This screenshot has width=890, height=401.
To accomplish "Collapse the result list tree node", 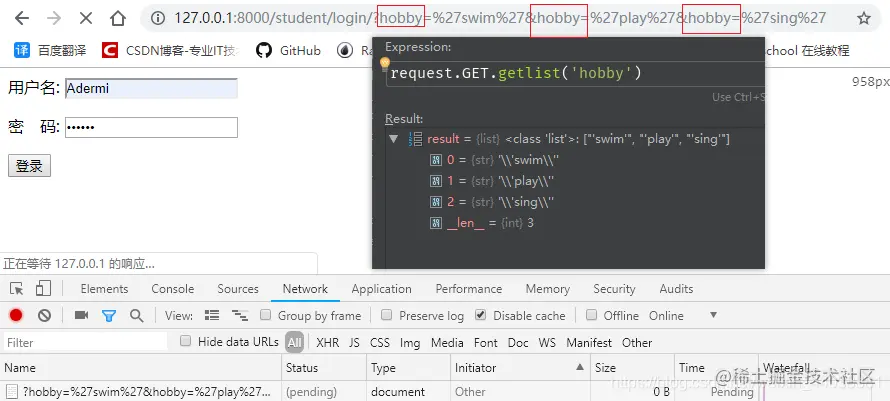I will point(393,139).
